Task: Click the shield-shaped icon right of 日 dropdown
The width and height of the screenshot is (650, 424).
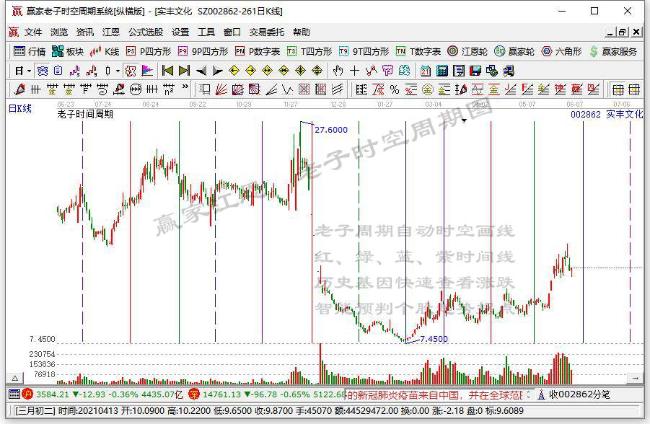Action: (42, 71)
